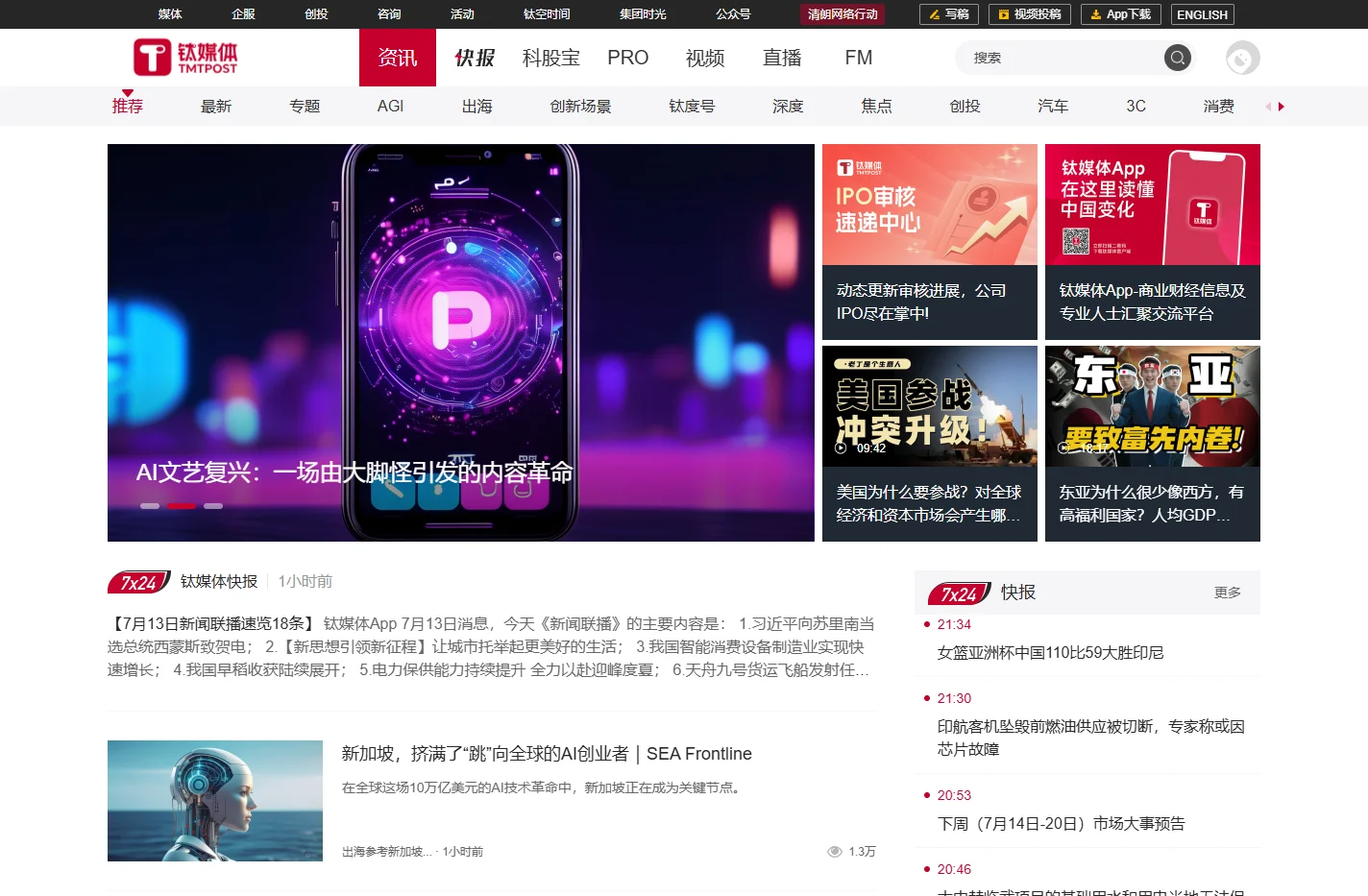Open the 动态更新审核进展 IPO caption

(921, 303)
